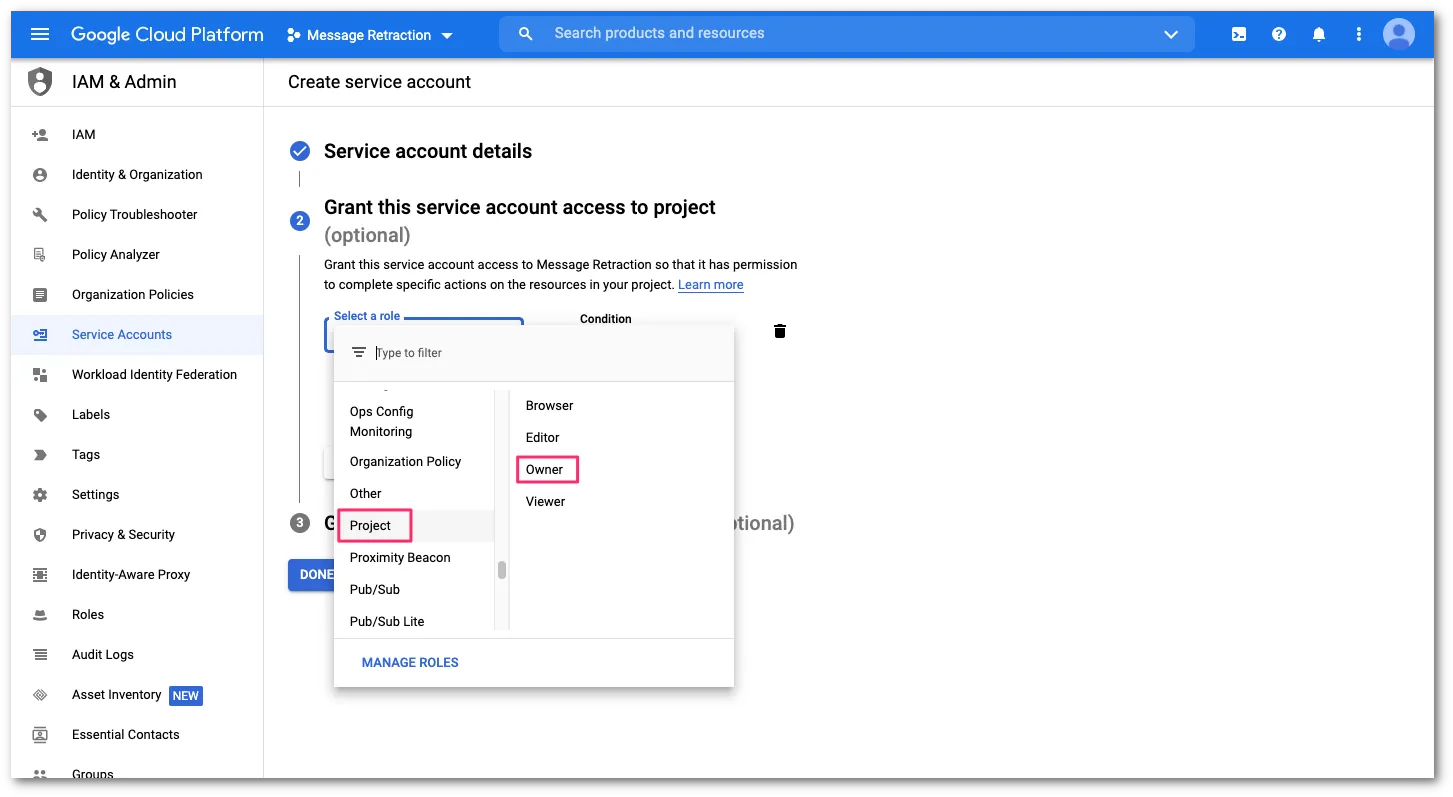Open the Message Retraction project dropdown
Screen dimensions: 1453x797
[370, 33]
